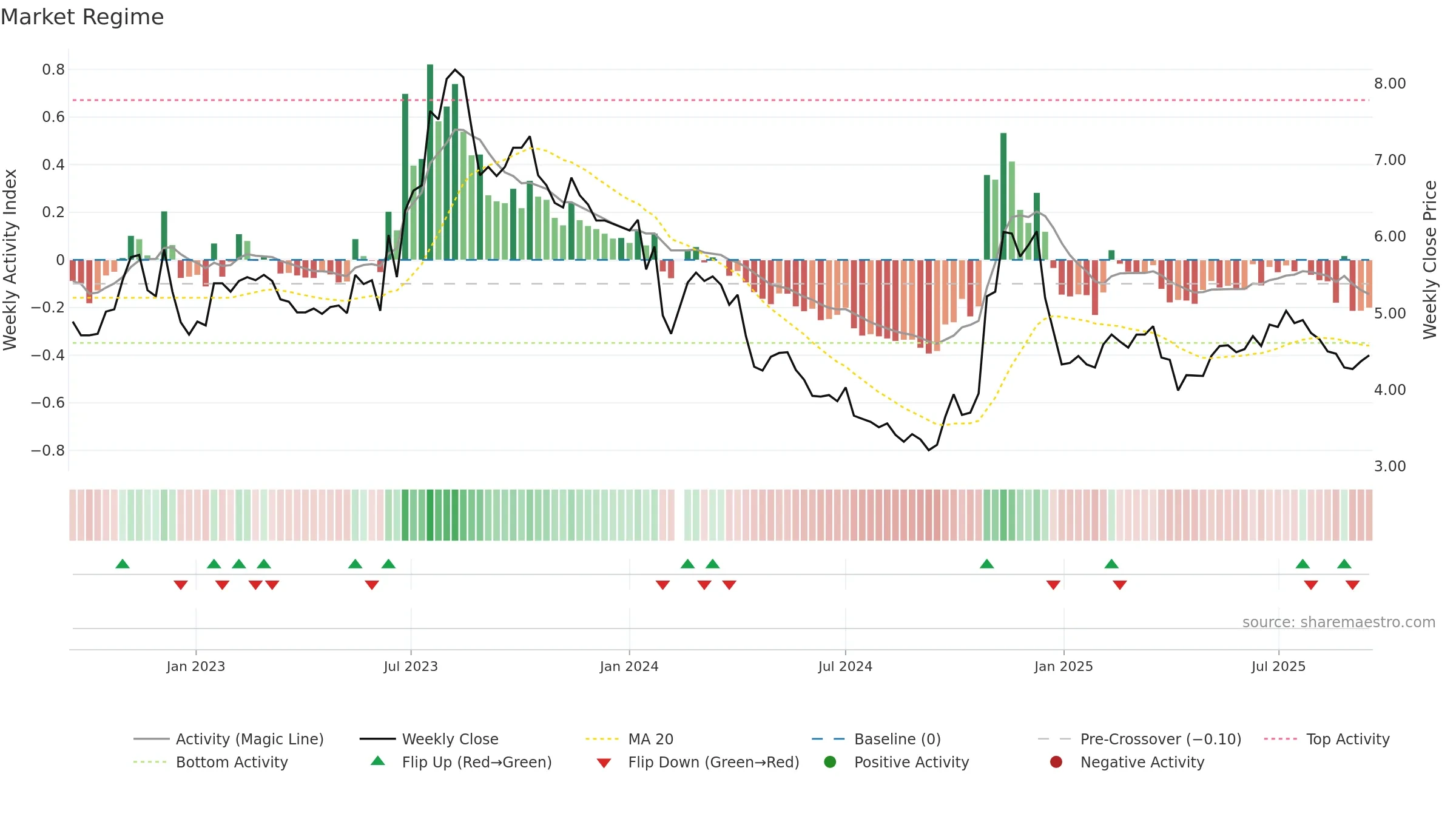
Task: Click the lone Flip Up marker before Jan 2025
Action: coord(987,564)
